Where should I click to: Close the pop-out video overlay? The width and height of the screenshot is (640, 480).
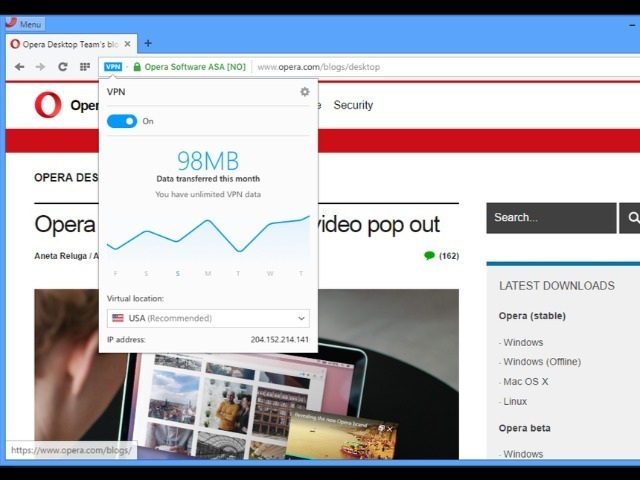tap(390, 429)
